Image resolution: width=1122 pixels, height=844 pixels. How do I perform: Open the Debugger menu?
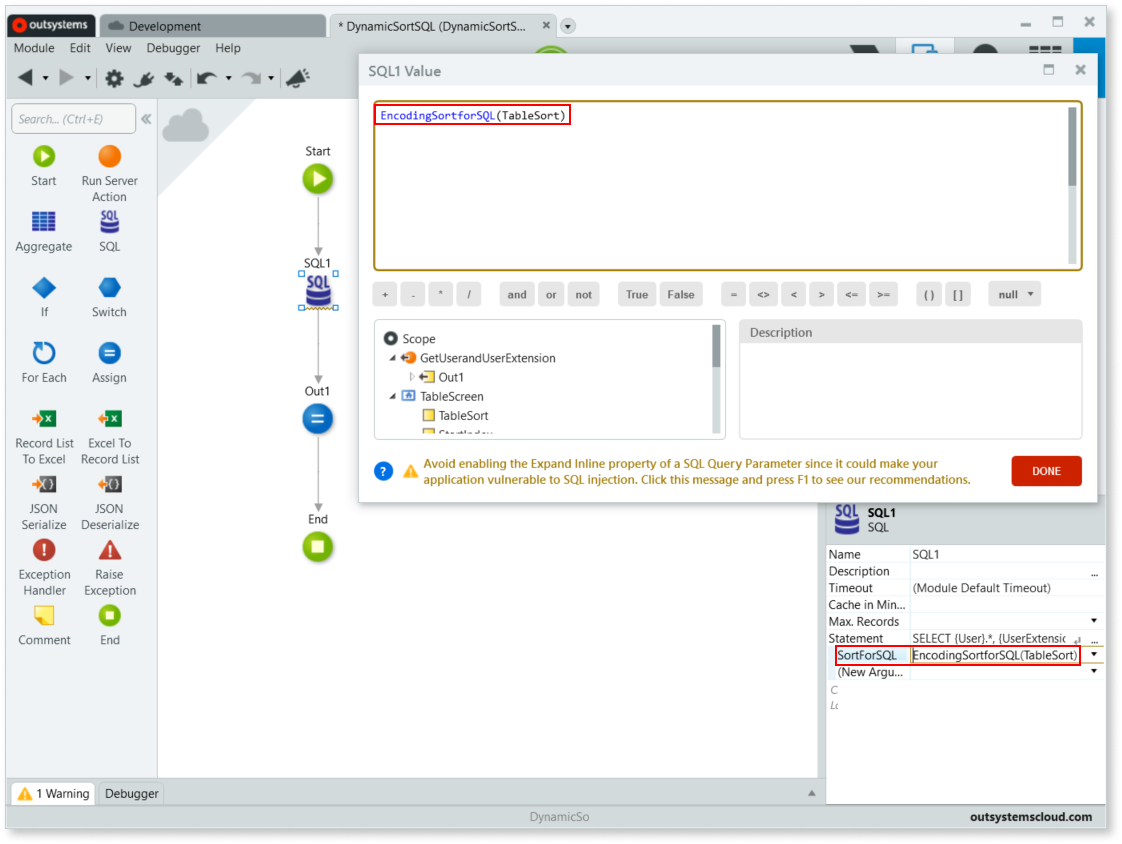tap(173, 48)
